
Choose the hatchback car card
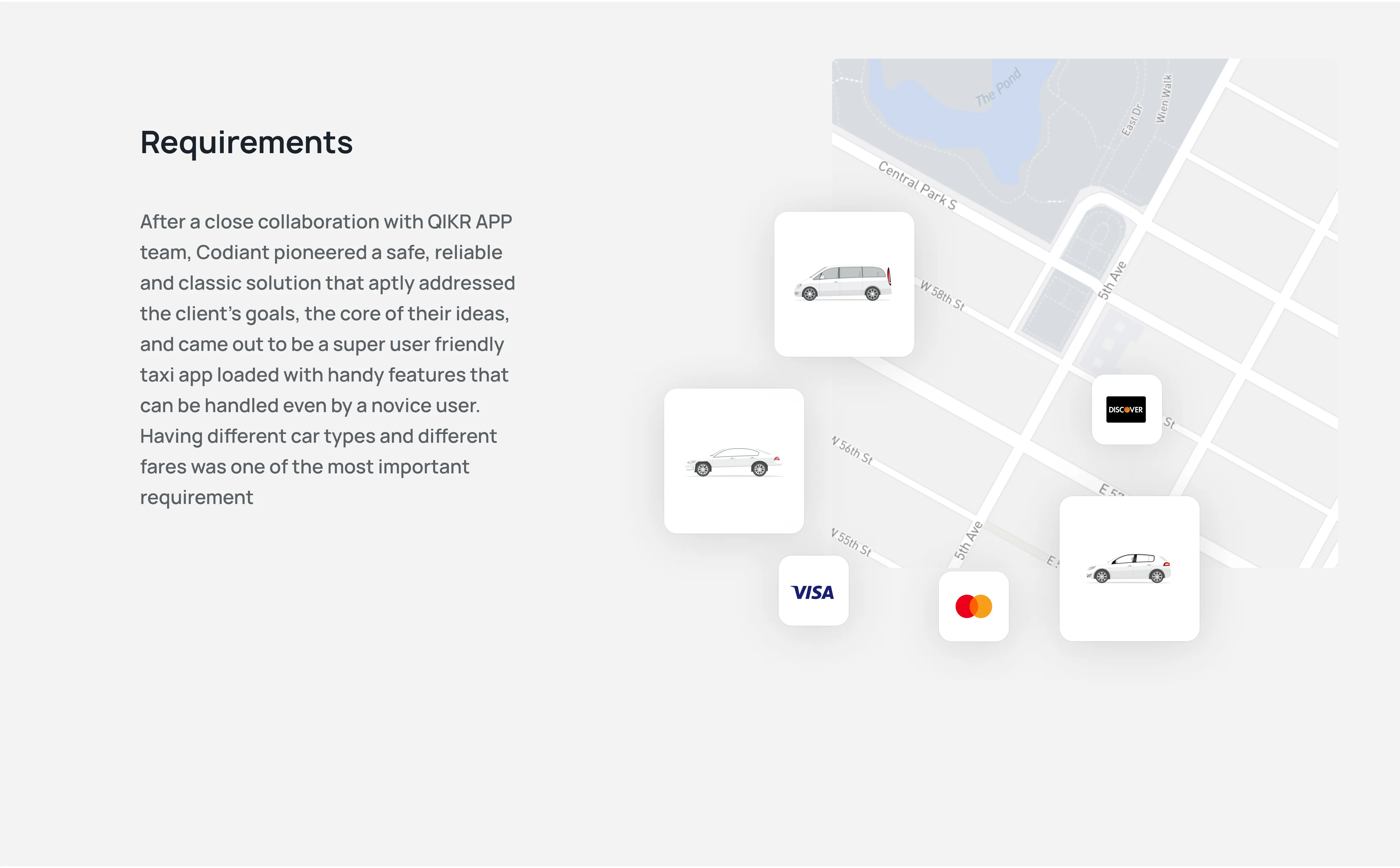(1128, 568)
